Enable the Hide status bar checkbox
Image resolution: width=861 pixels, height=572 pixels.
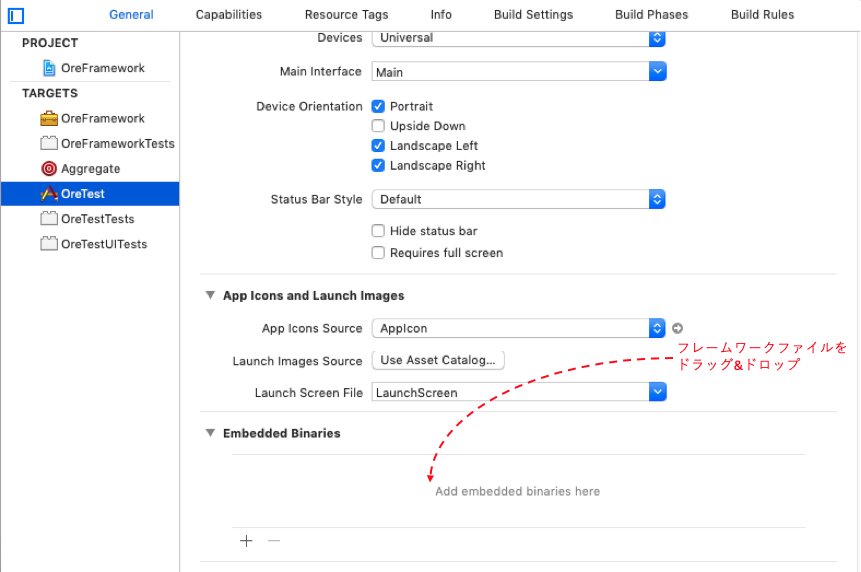pyautogui.click(x=378, y=231)
